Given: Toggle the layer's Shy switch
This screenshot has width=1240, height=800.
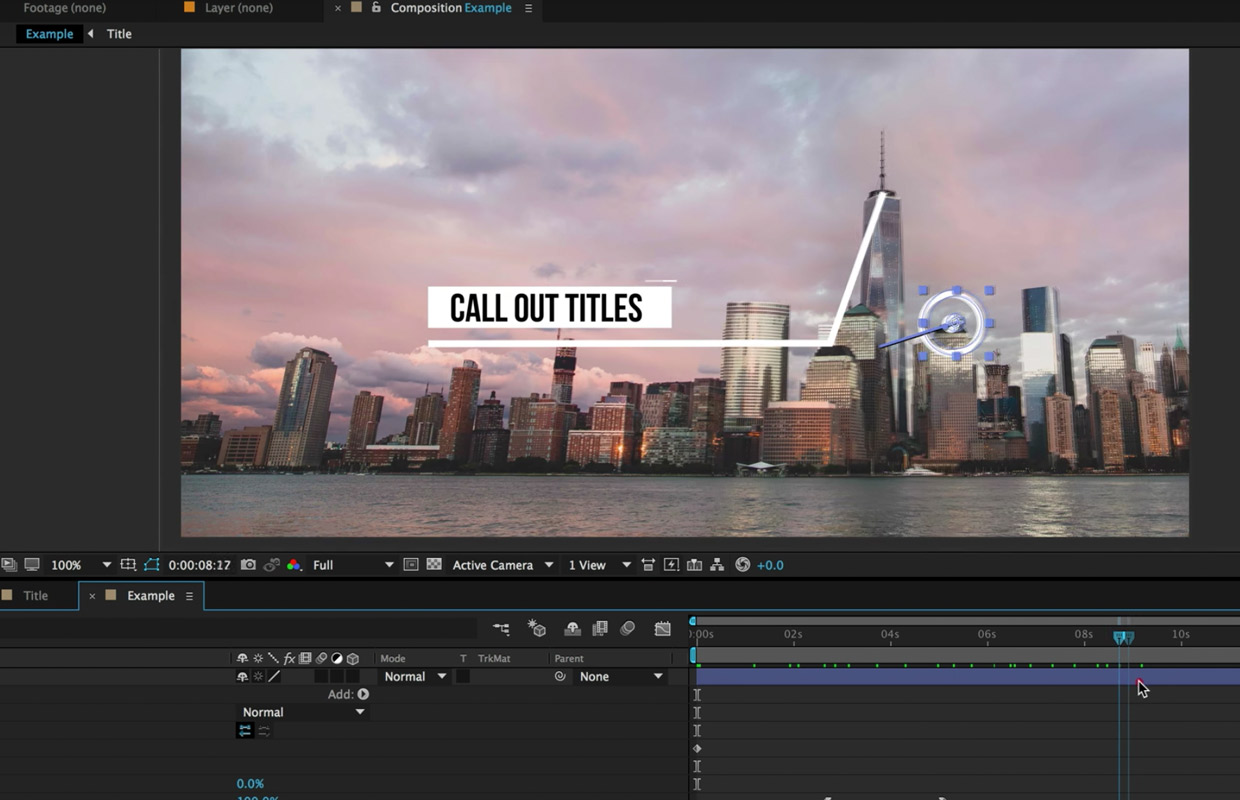Looking at the screenshot, I should pyautogui.click(x=242, y=677).
